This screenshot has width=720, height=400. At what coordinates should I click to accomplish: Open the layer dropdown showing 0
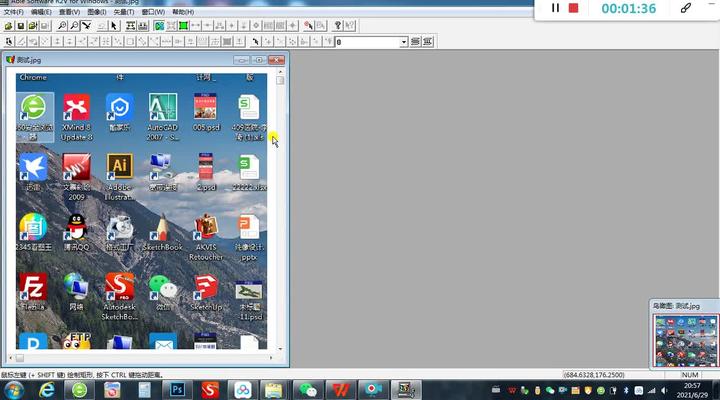(404, 42)
